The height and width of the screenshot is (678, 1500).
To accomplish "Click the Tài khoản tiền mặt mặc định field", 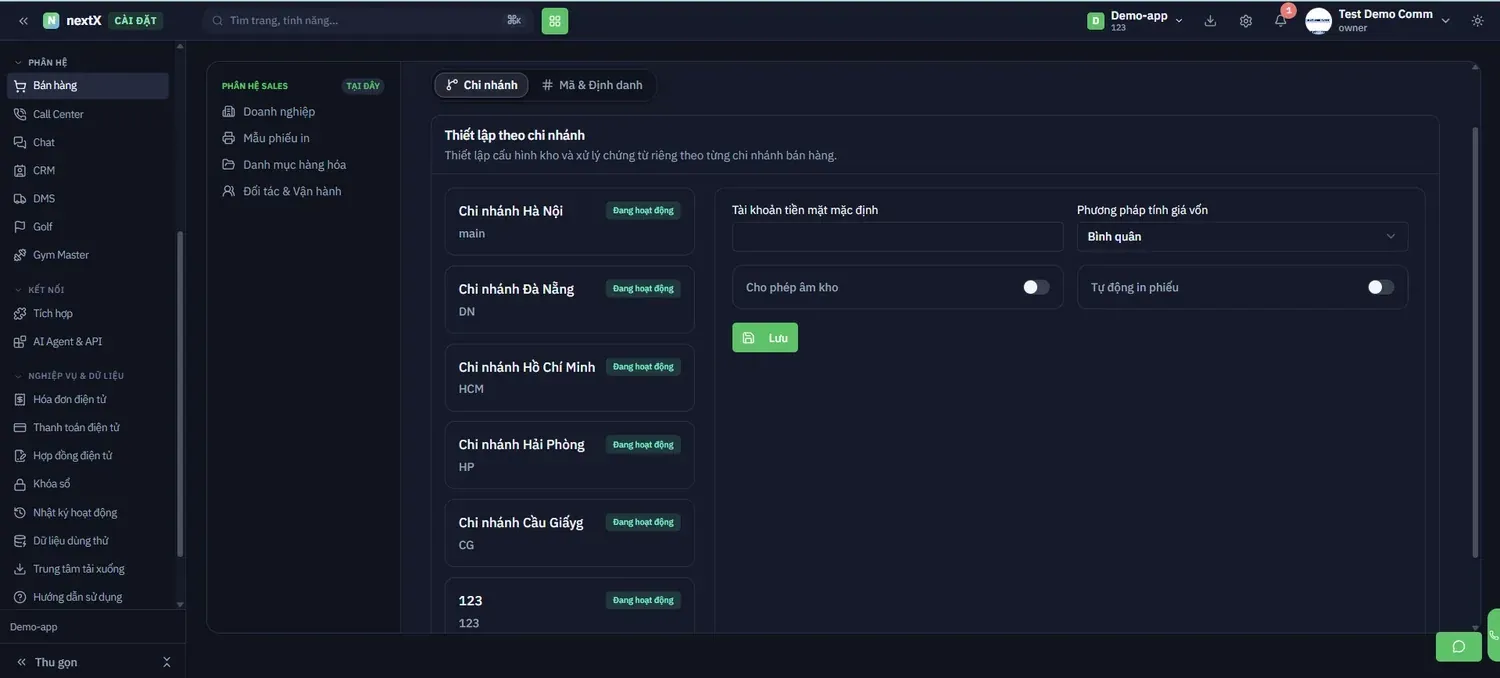I will (x=898, y=237).
